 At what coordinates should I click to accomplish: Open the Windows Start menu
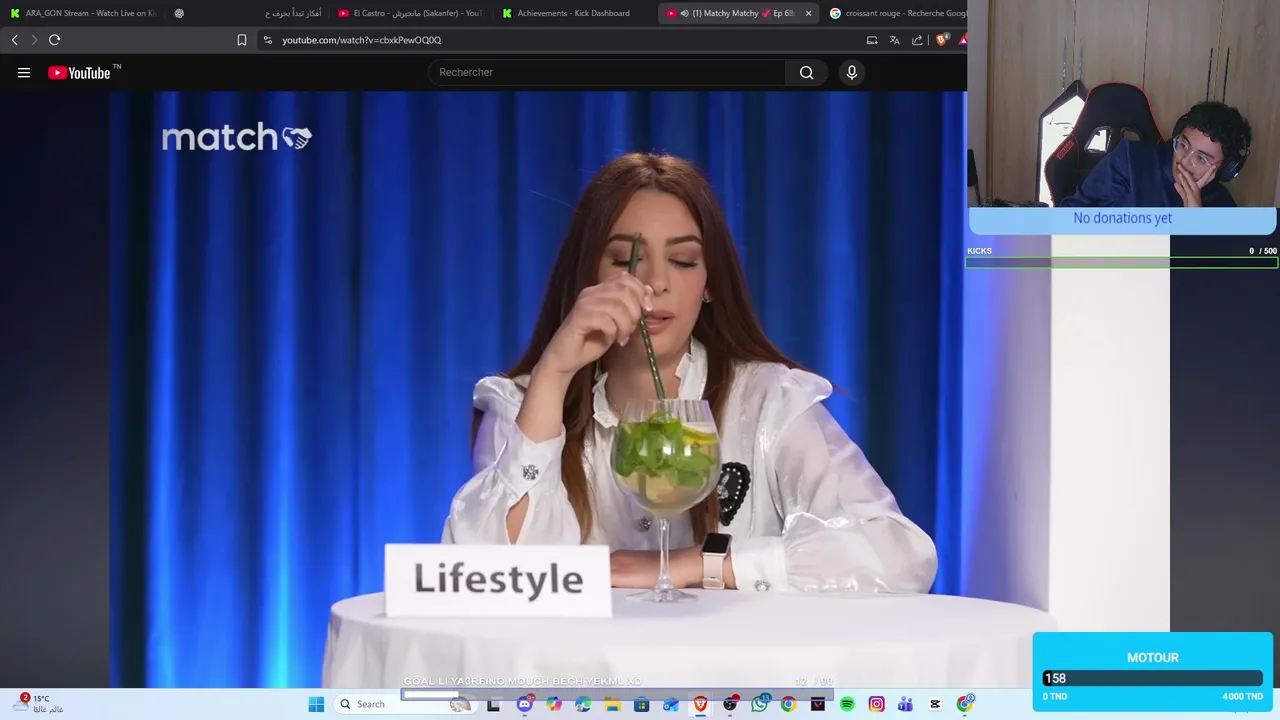click(x=316, y=704)
